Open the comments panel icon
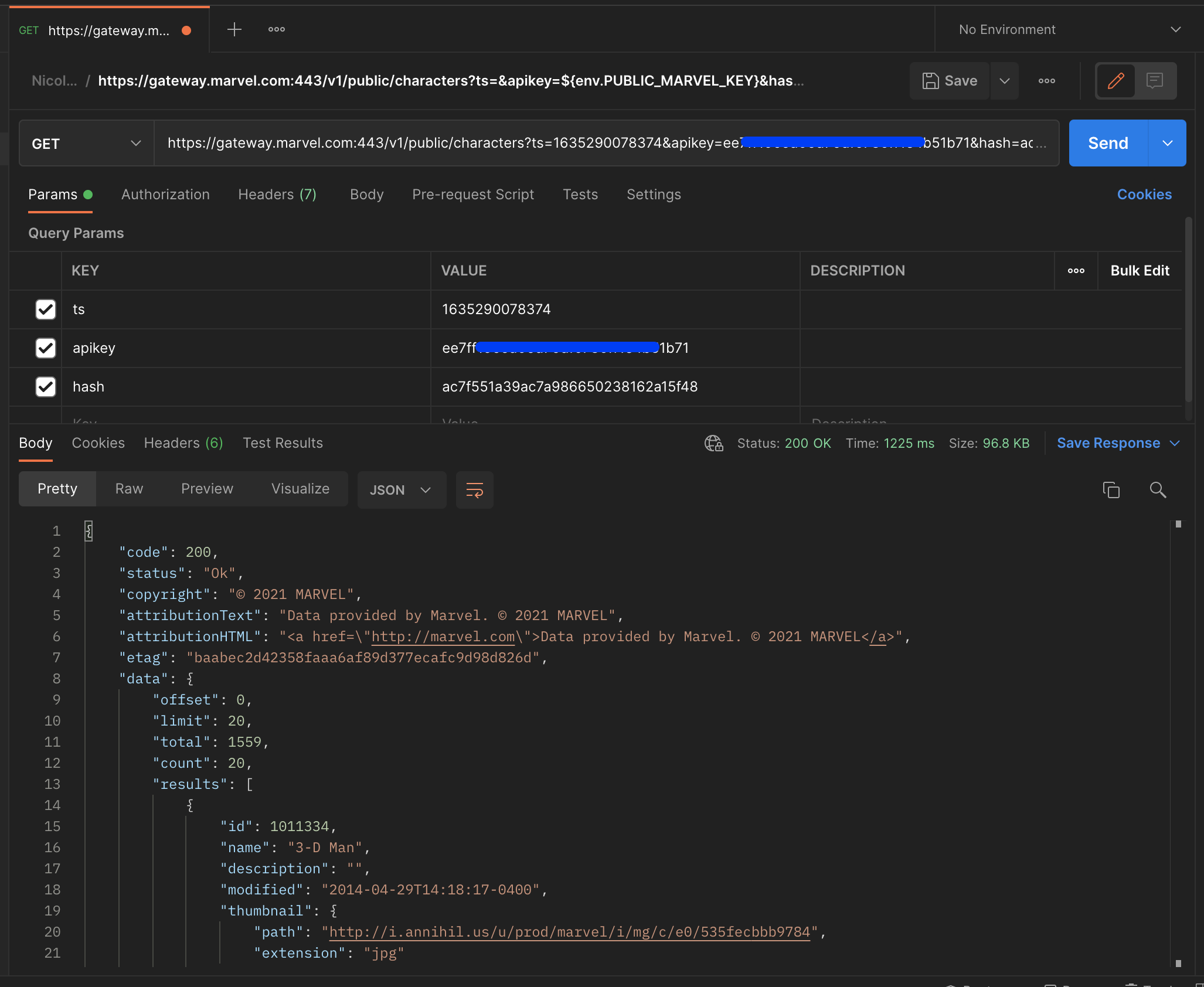Image resolution: width=1204 pixels, height=987 pixels. pyautogui.click(x=1155, y=81)
